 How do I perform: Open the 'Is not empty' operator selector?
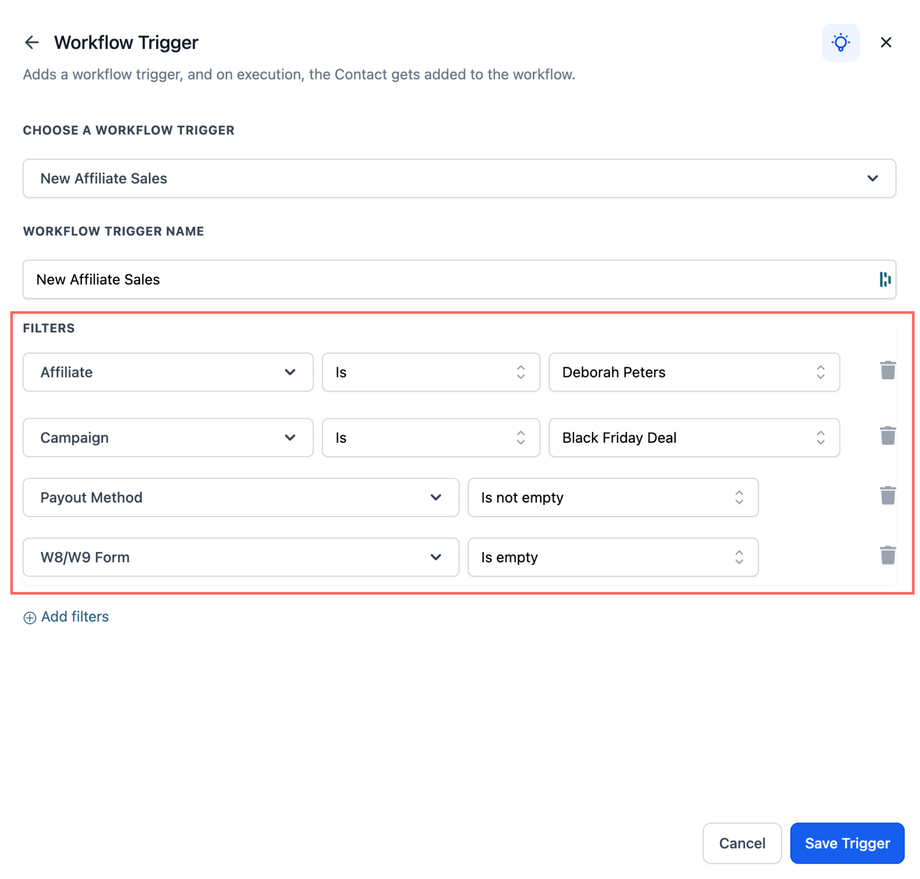click(x=612, y=497)
